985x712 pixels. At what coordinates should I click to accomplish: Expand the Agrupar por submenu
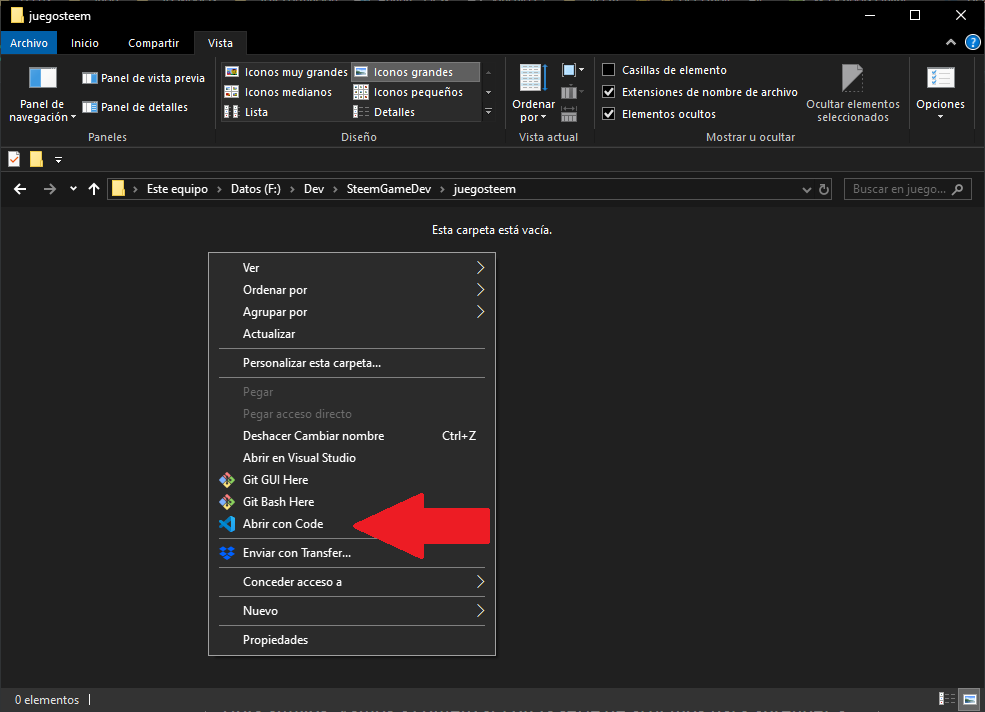click(x=352, y=312)
